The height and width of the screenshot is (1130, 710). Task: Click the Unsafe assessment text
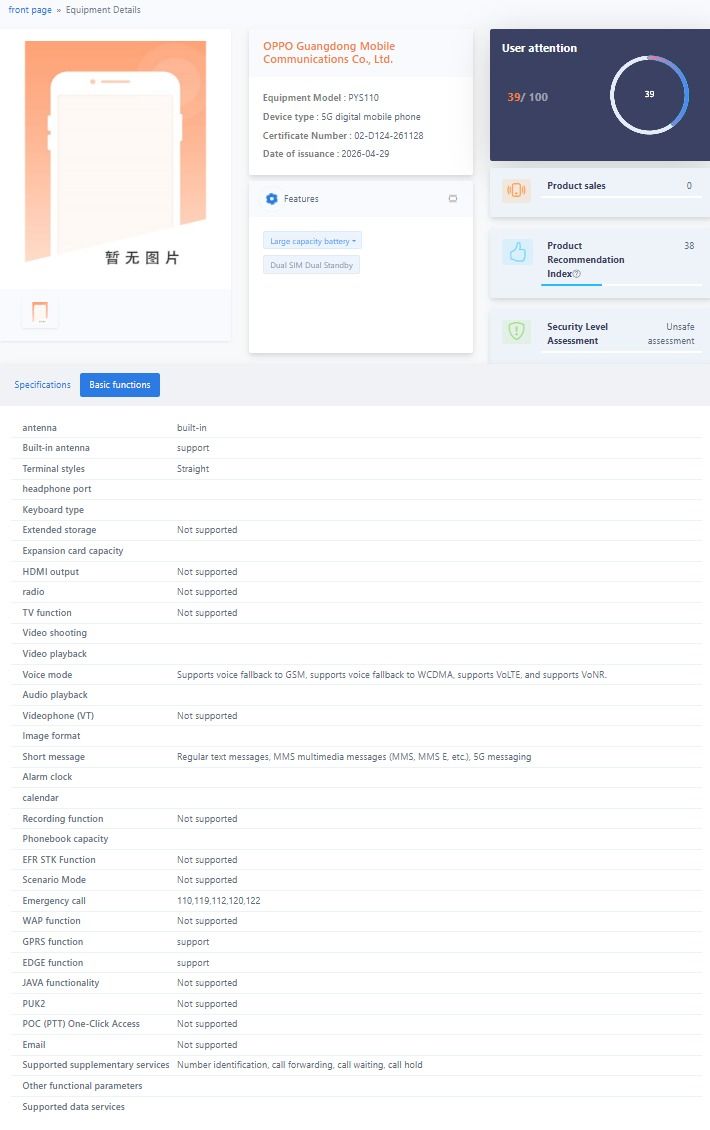(x=671, y=334)
